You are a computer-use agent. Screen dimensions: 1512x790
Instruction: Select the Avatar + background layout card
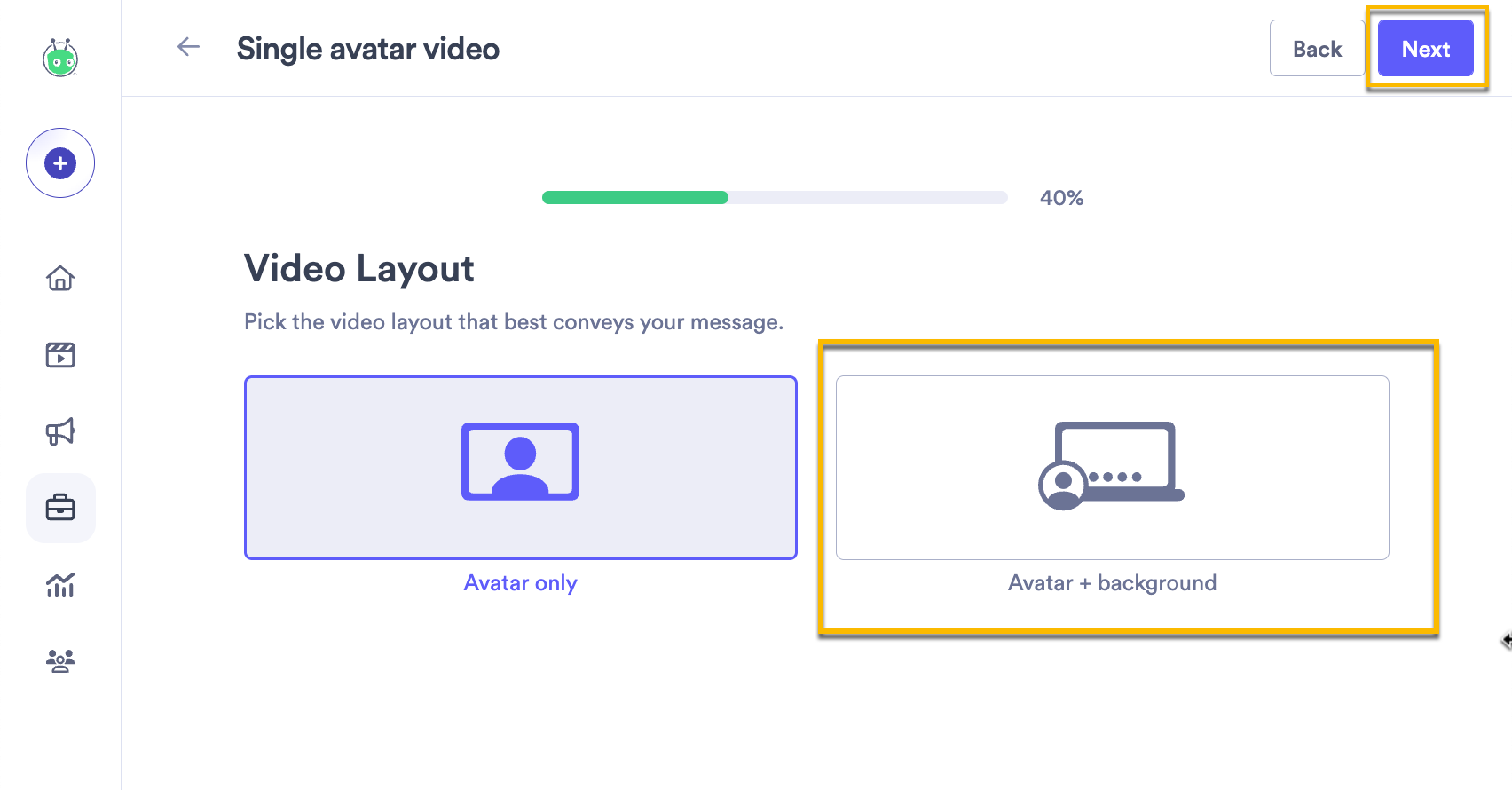pyautogui.click(x=1113, y=468)
